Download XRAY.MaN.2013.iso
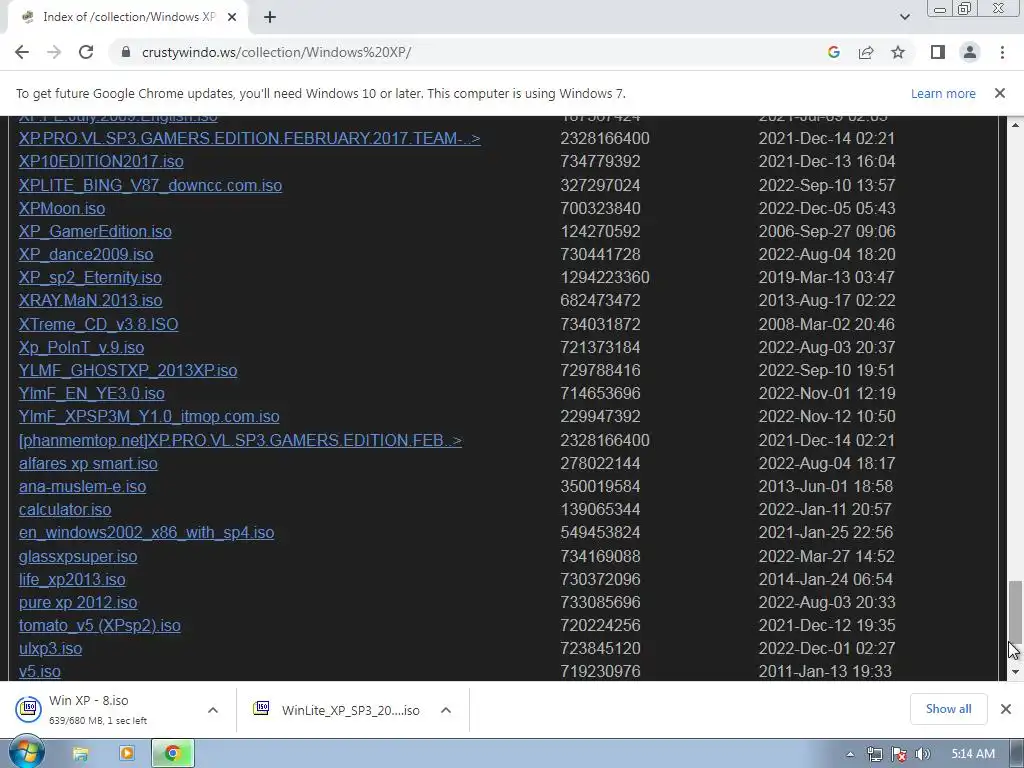The height and width of the screenshot is (768, 1024). click(90, 300)
